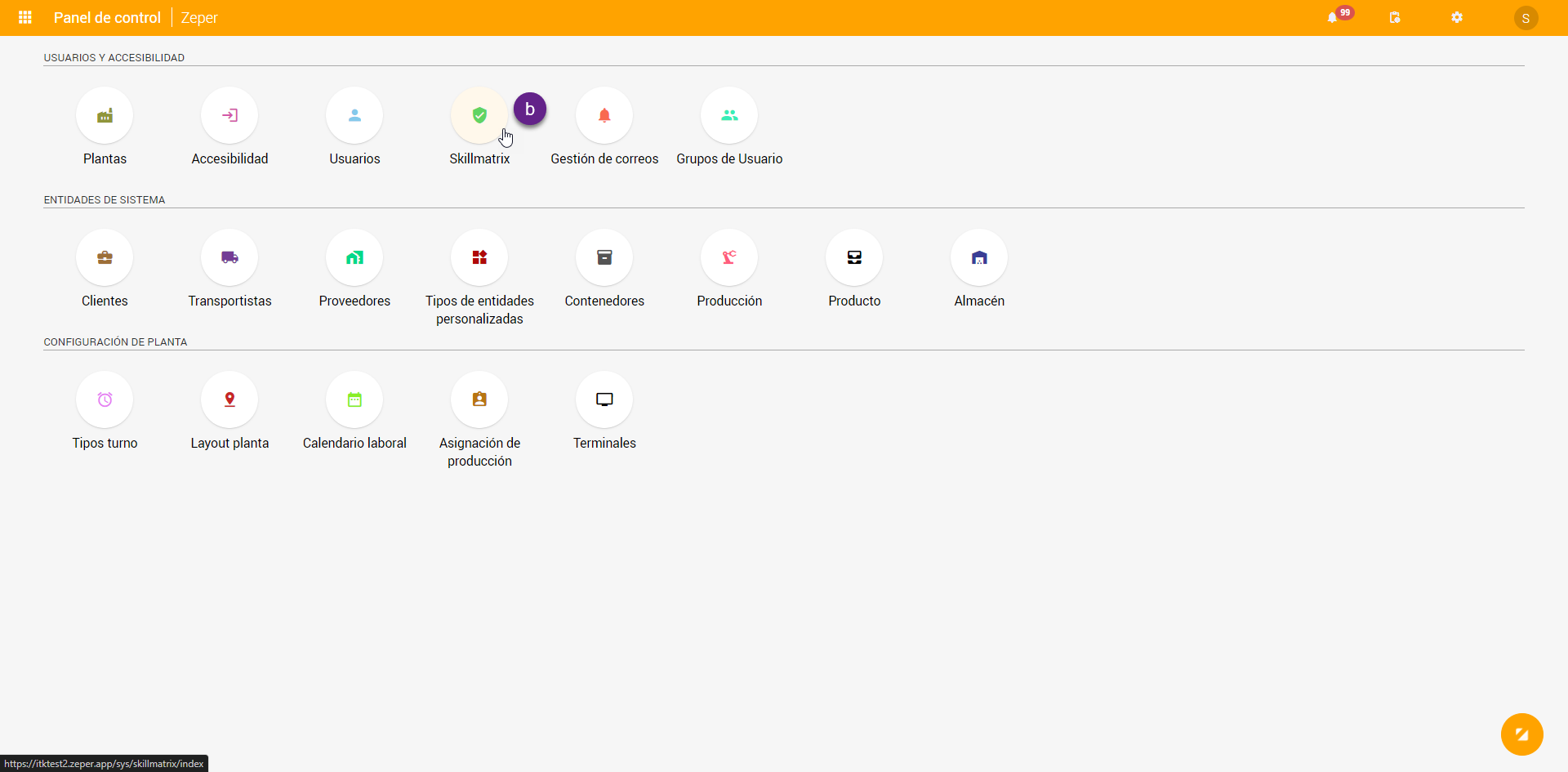Click the Producción label text
The height and width of the screenshot is (772, 1568).
point(729,301)
